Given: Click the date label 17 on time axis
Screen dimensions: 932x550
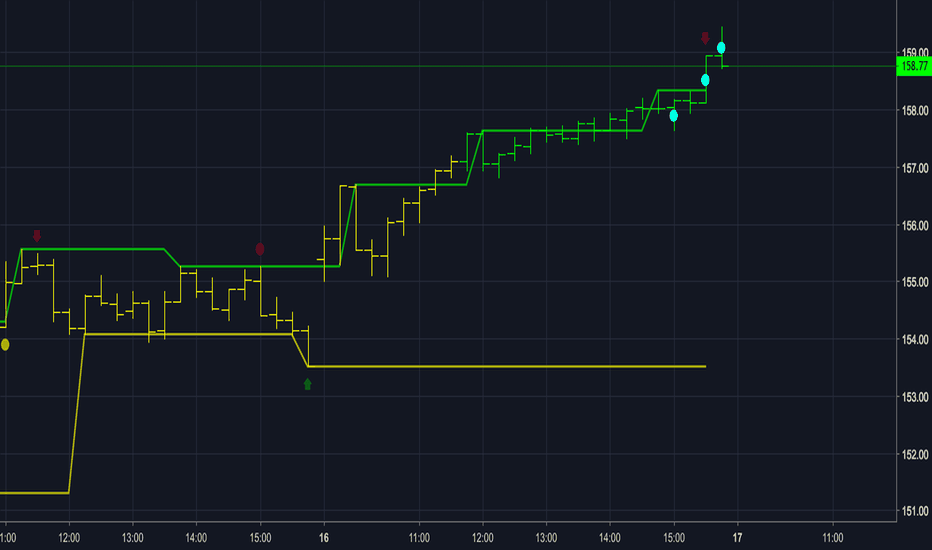Looking at the screenshot, I should 738,538.
